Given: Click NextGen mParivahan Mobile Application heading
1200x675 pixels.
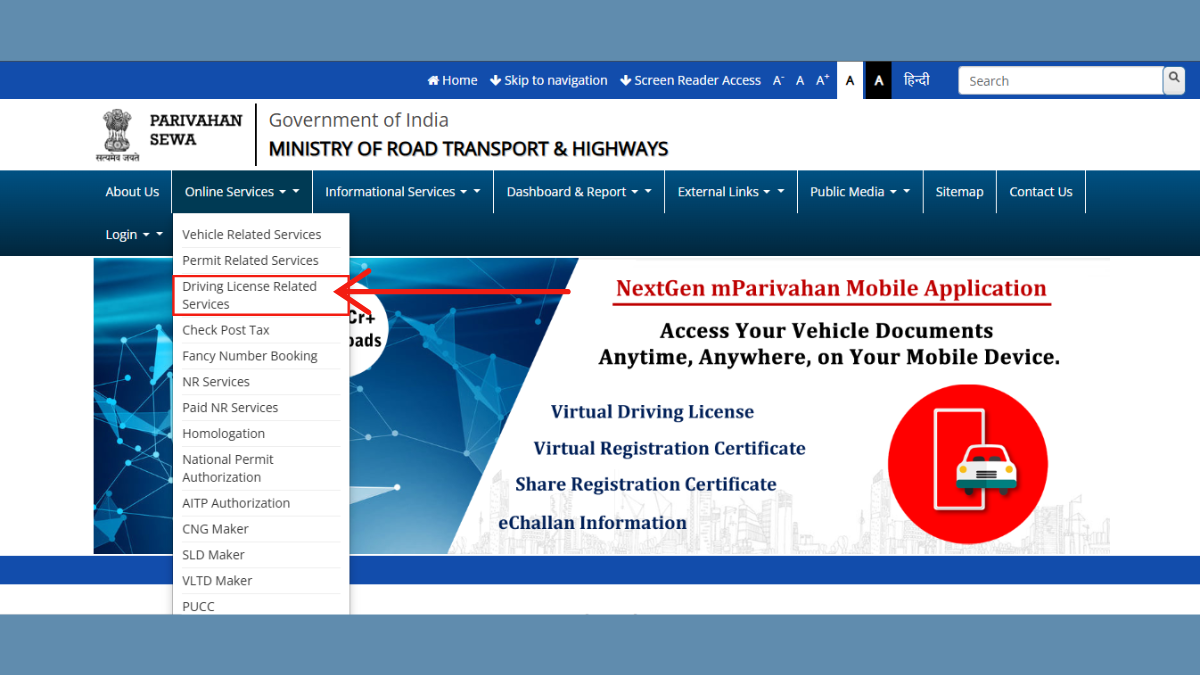Looking at the screenshot, I should [831, 289].
